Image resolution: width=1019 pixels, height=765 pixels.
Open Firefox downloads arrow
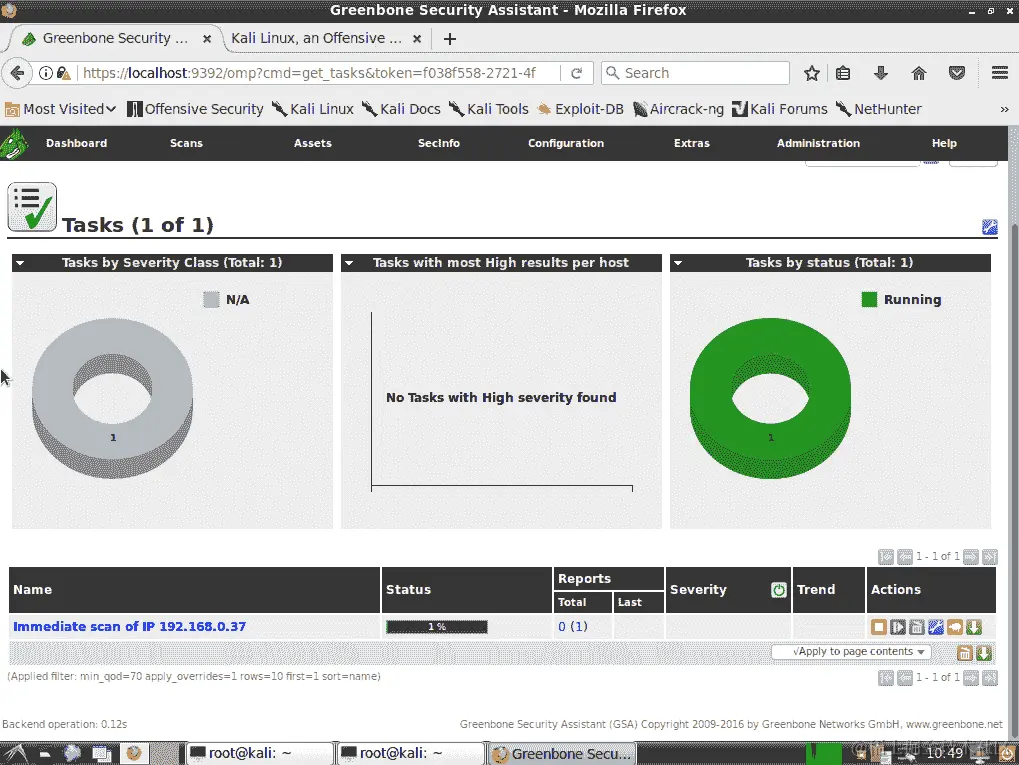pos(881,73)
